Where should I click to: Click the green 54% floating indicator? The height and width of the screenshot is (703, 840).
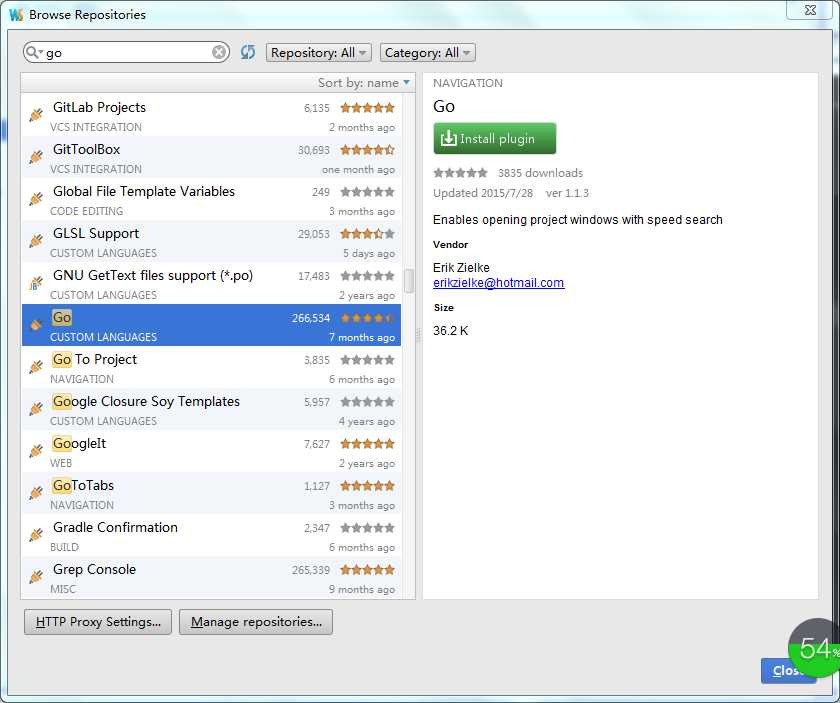(815, 649)
